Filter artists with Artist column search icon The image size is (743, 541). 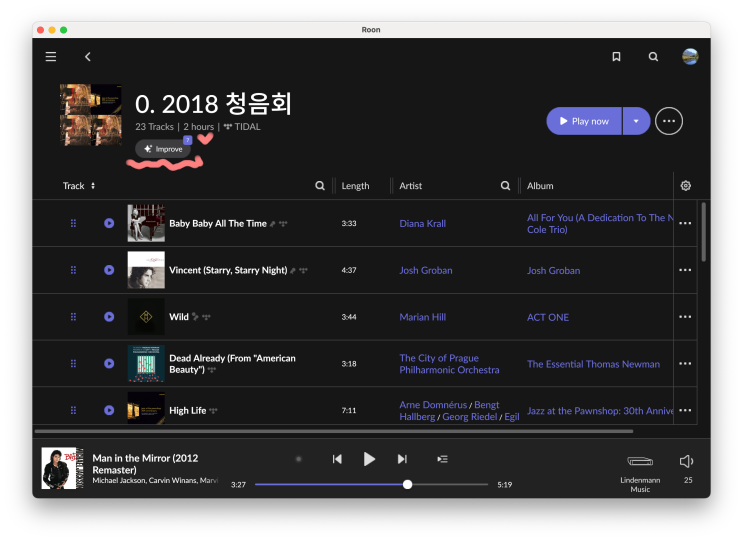point(506,186)
